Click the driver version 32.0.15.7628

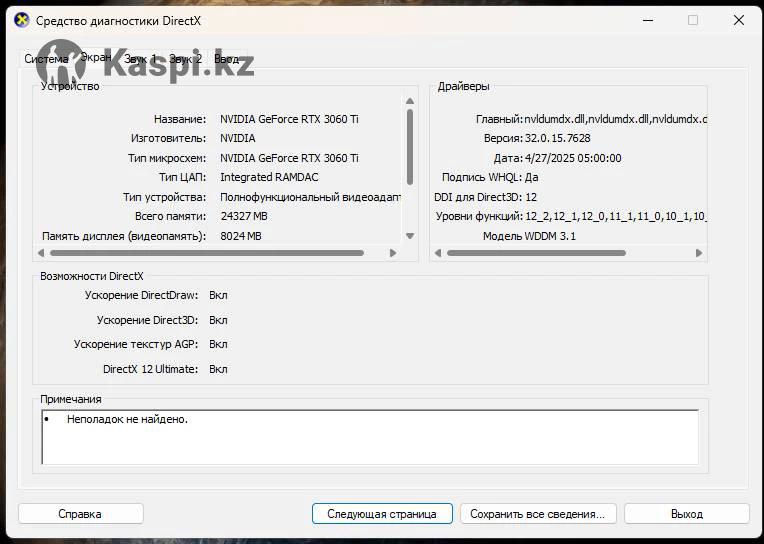tap(557, 138)
